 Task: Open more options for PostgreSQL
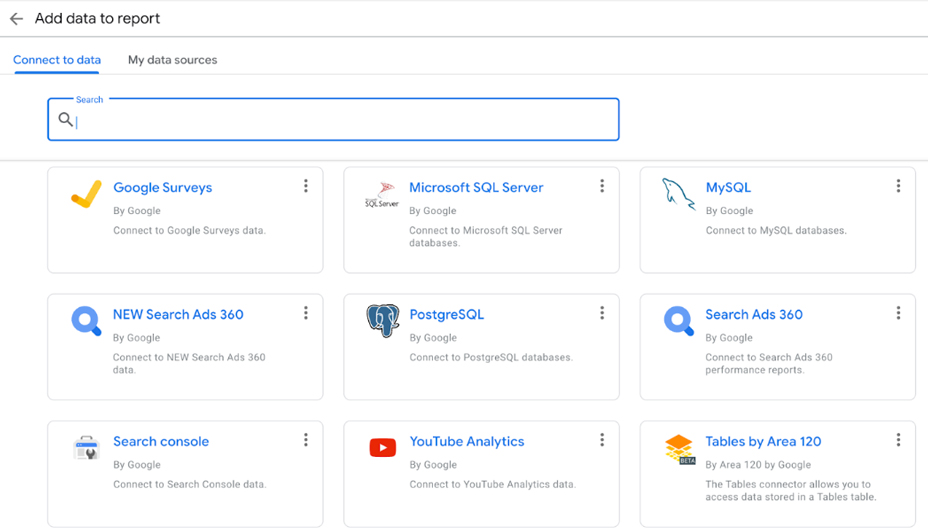[x=602, y=313]
